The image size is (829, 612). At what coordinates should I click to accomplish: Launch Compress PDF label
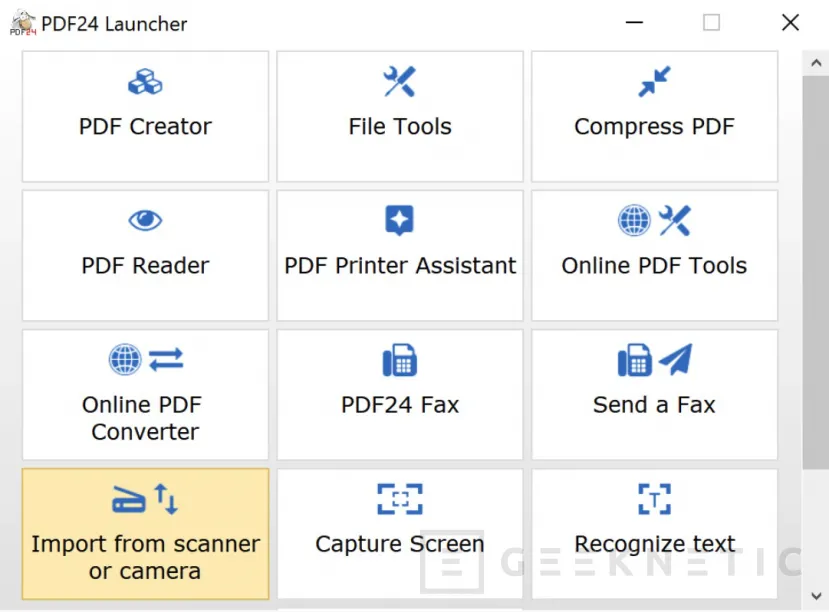coord(655,127)
